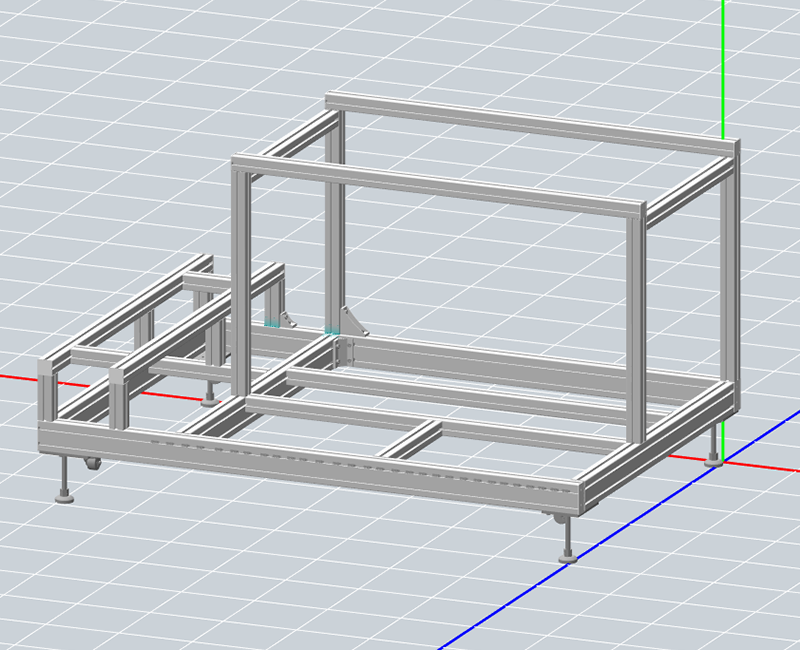Viewport: 800px width, 650px height.
Task: Select the tall front-right vertical post
Action: (x=635, y=330)
